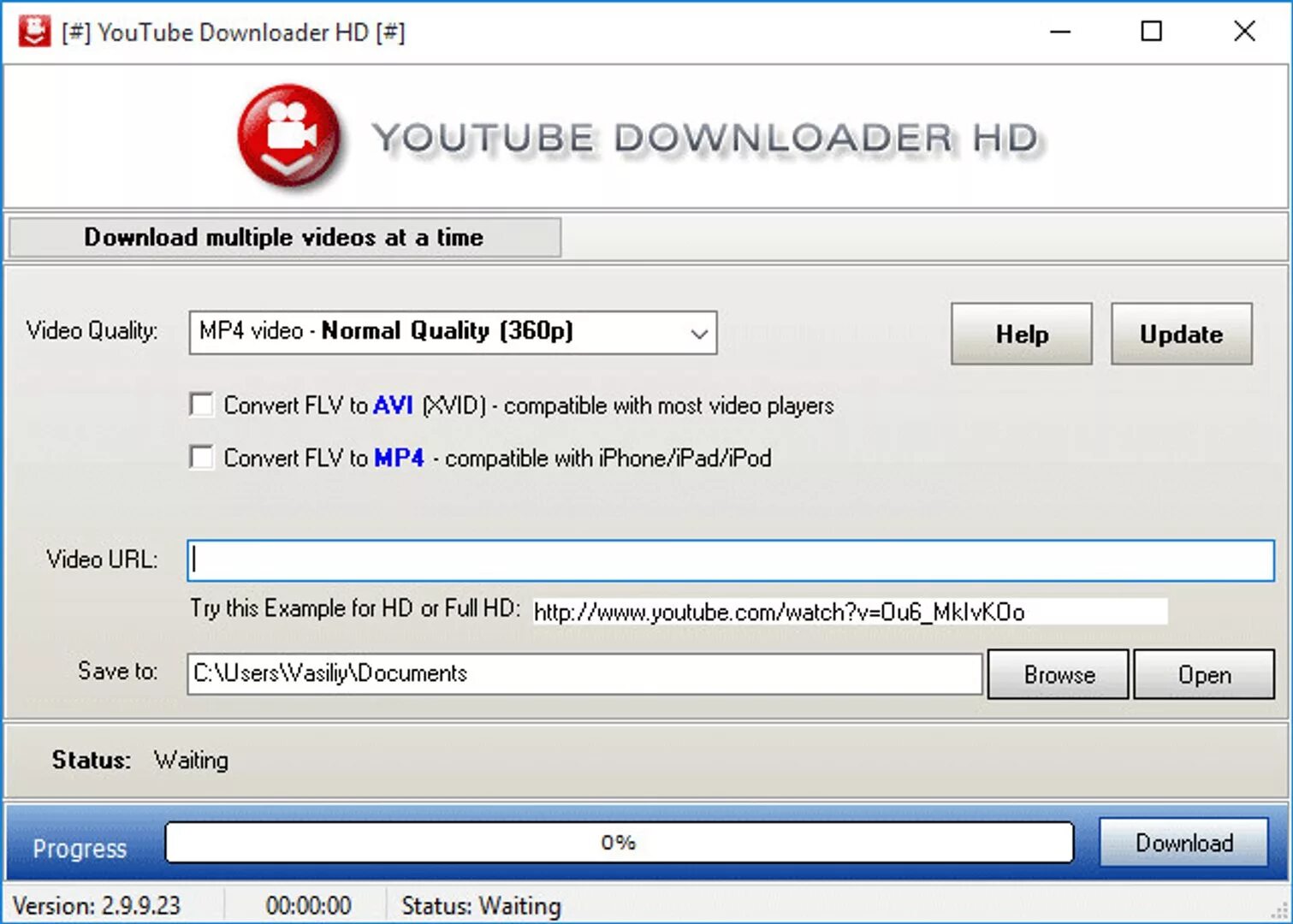Open the Video Quality dropdown

453,332
